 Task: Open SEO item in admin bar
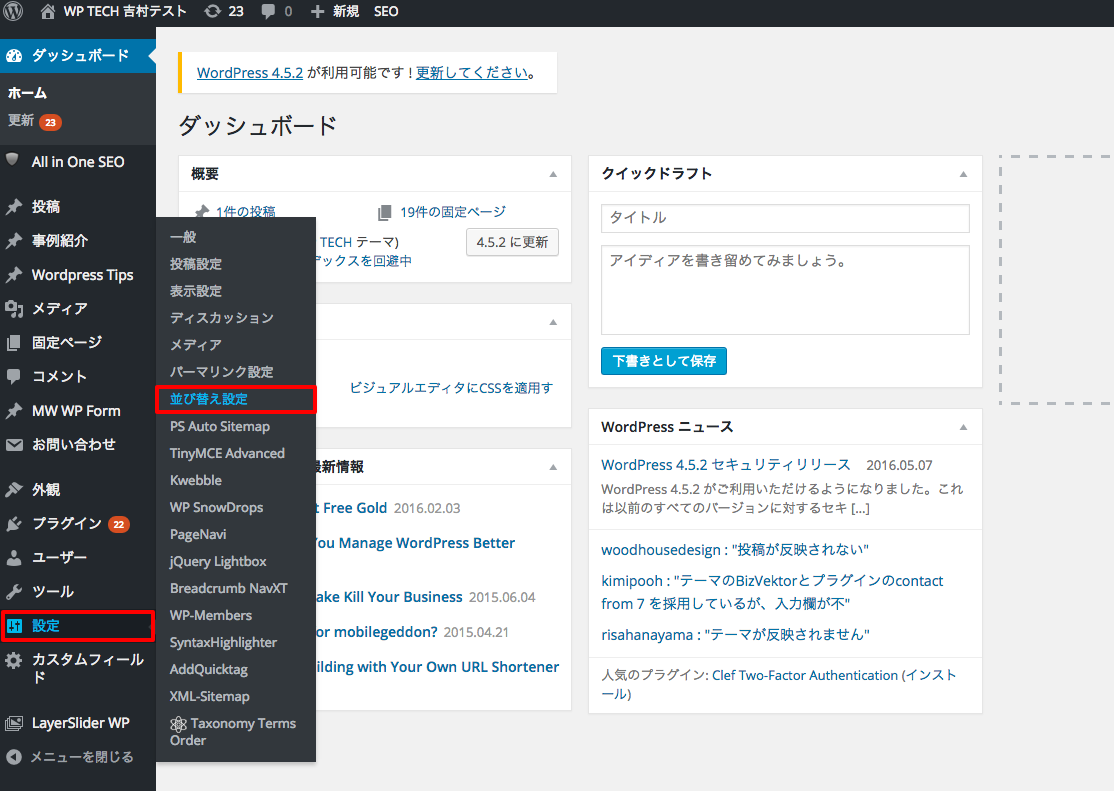pos(386,11)
